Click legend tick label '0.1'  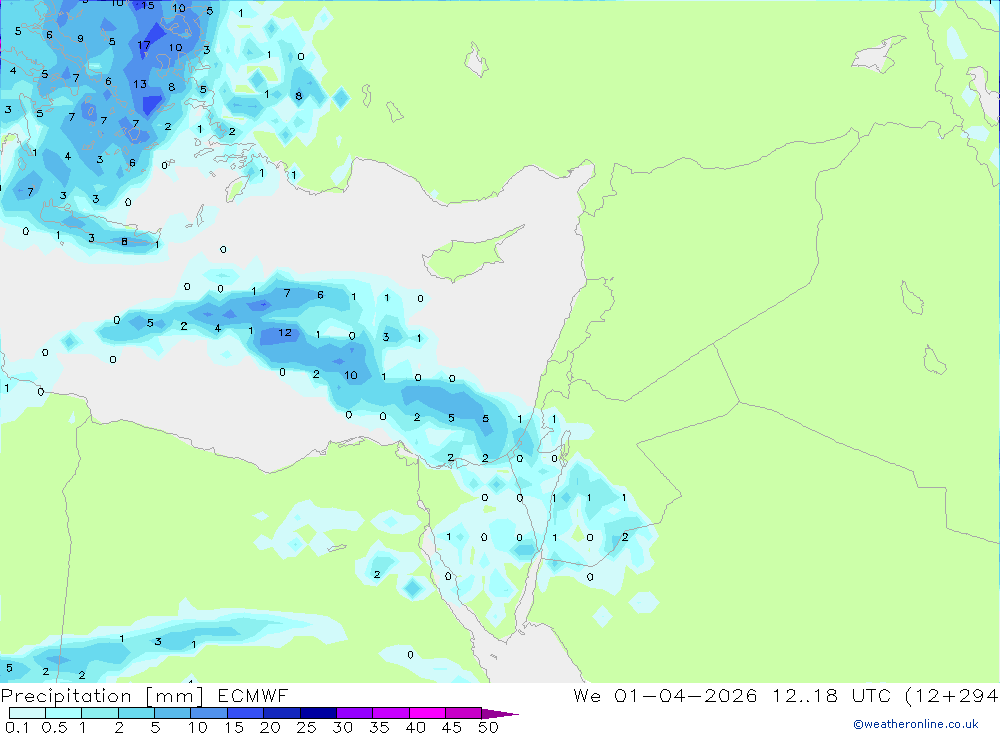coord(17,727)
